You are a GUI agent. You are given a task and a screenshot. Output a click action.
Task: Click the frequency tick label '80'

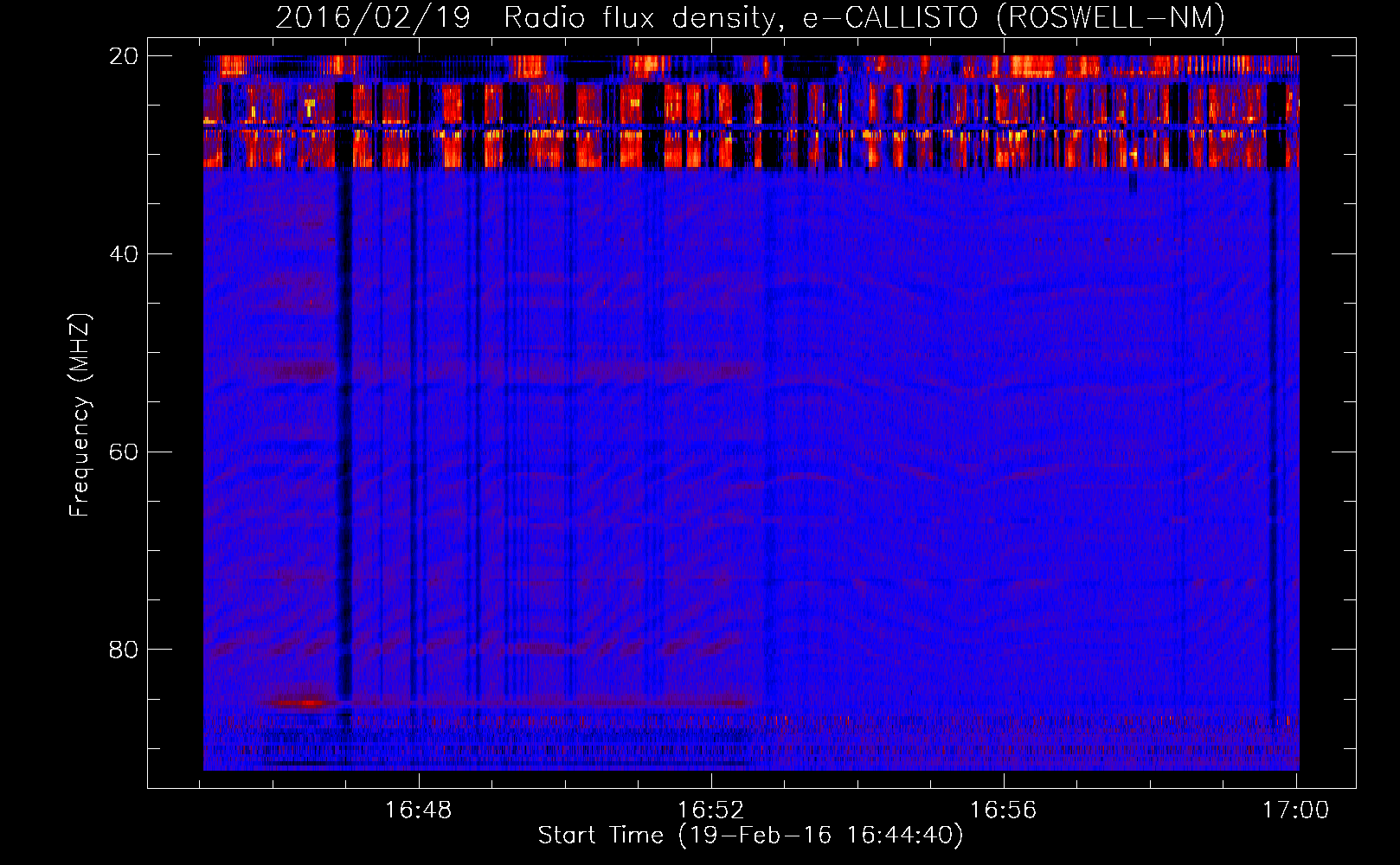coord(123,650)
